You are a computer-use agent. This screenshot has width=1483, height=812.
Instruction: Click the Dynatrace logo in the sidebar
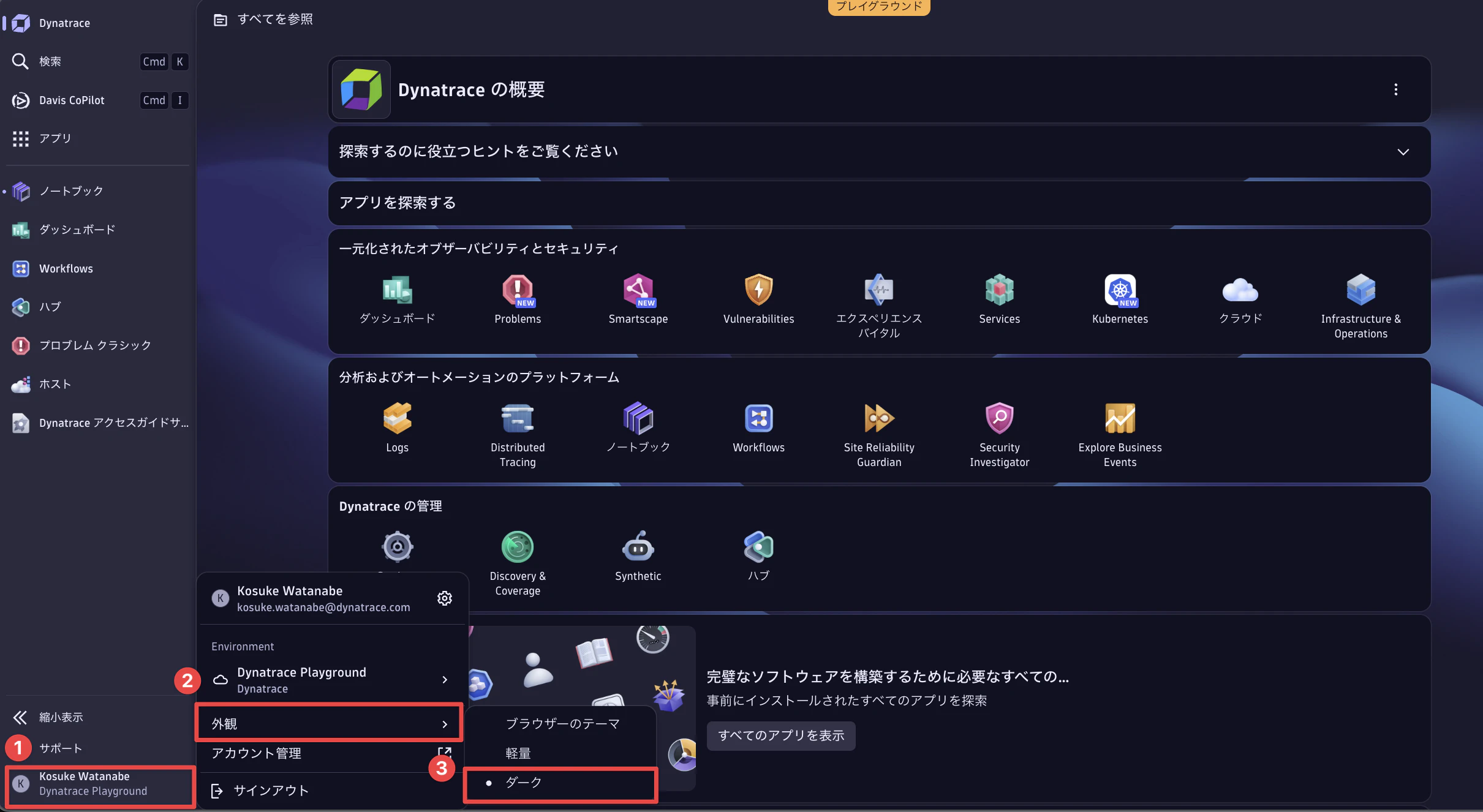click(x=21, y=23)
